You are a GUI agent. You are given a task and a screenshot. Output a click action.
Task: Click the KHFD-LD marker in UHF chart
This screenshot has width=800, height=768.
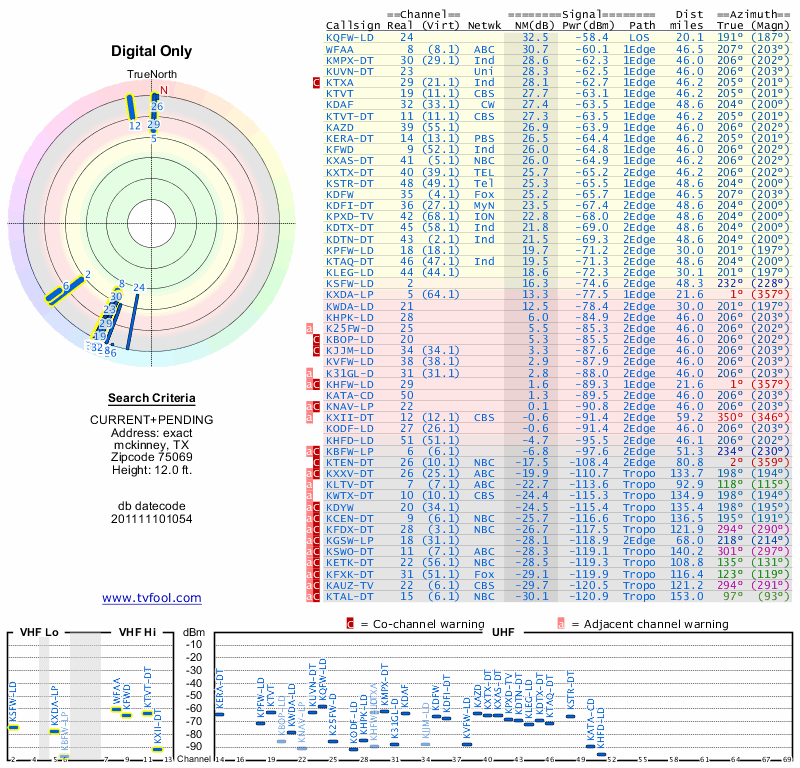click(602, 754)
